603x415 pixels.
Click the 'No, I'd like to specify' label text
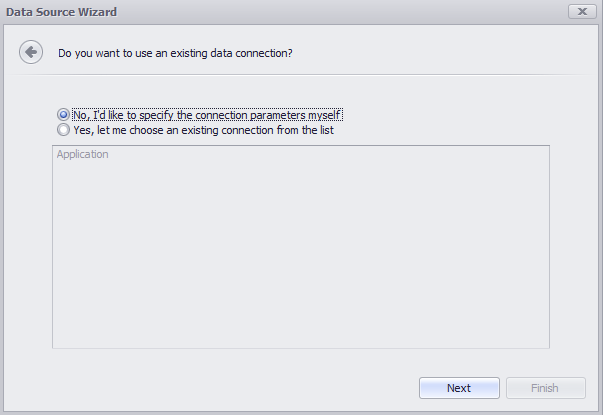[207, 115]
